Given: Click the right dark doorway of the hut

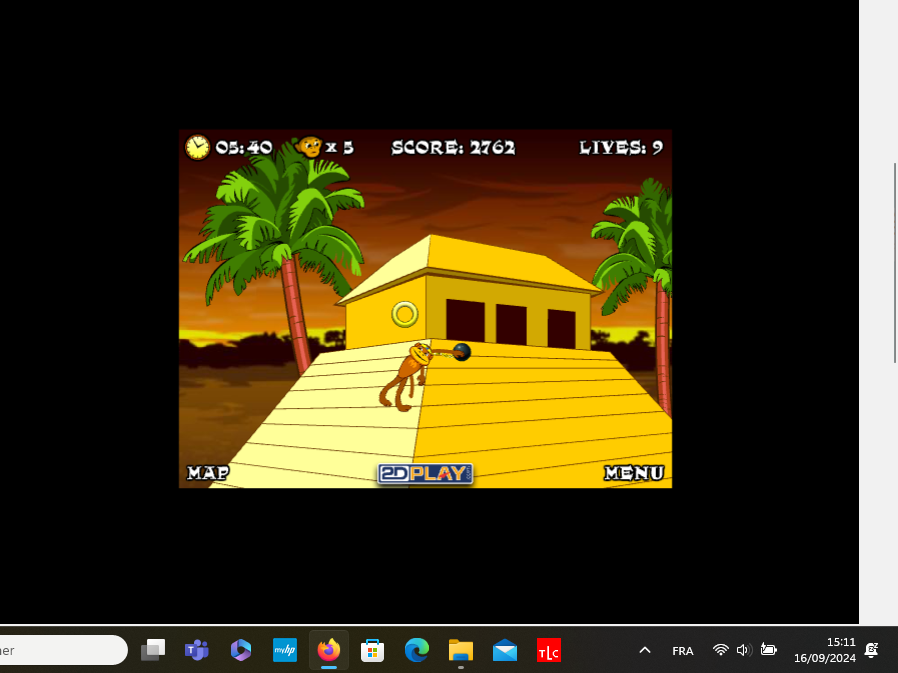Looking at the screenshot, I should (x=561, y=329).
